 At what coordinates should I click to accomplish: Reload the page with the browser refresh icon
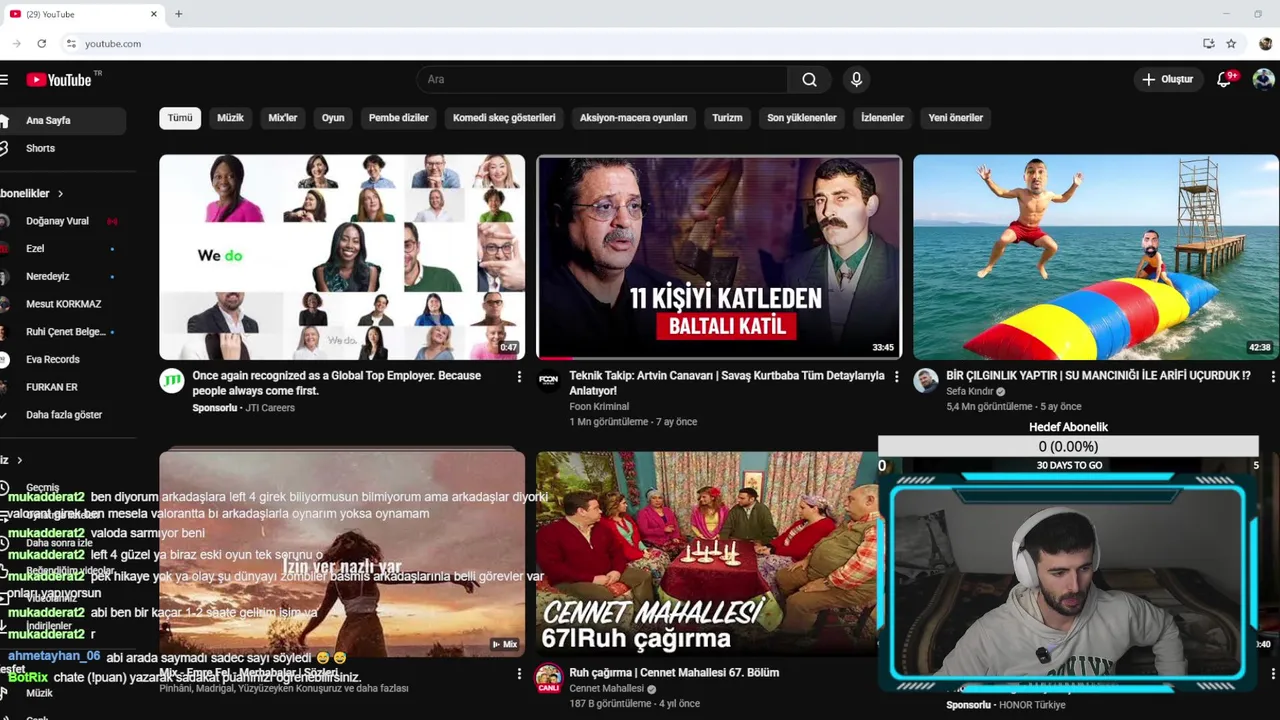(41, 44)
